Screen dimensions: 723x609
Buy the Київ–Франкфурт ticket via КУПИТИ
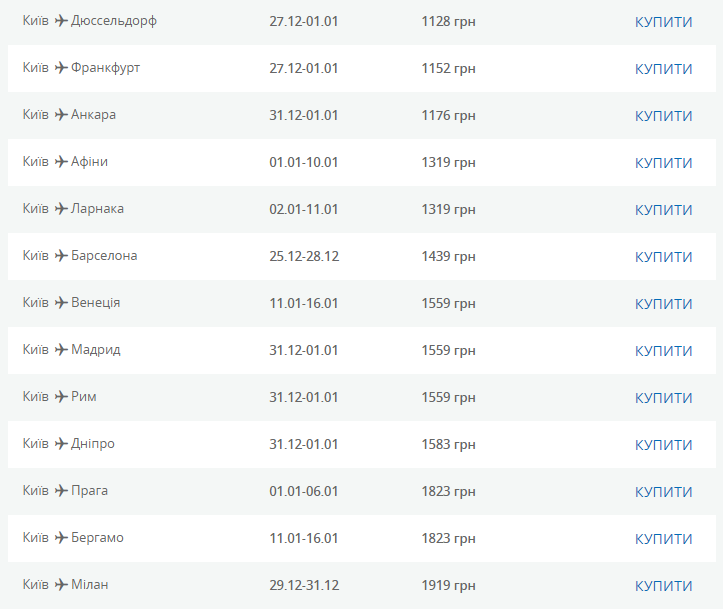point(663,69)
